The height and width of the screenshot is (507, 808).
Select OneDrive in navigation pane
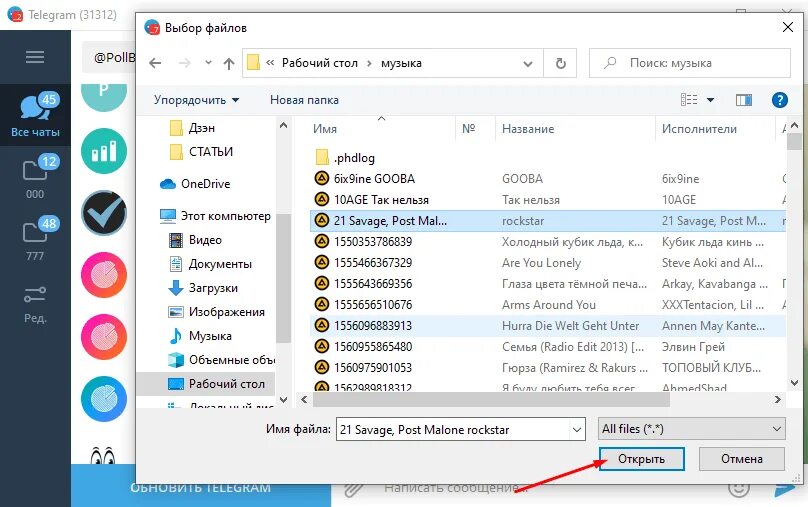coord(195,184)
